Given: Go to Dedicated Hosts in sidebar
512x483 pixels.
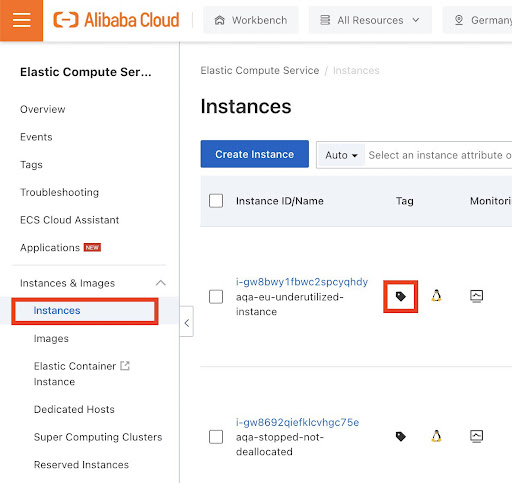Looking at the screenshot, I should 74,409.
